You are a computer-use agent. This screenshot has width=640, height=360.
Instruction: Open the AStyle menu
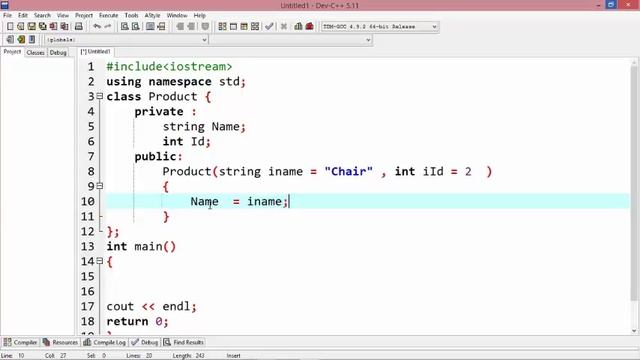[152, 16]
